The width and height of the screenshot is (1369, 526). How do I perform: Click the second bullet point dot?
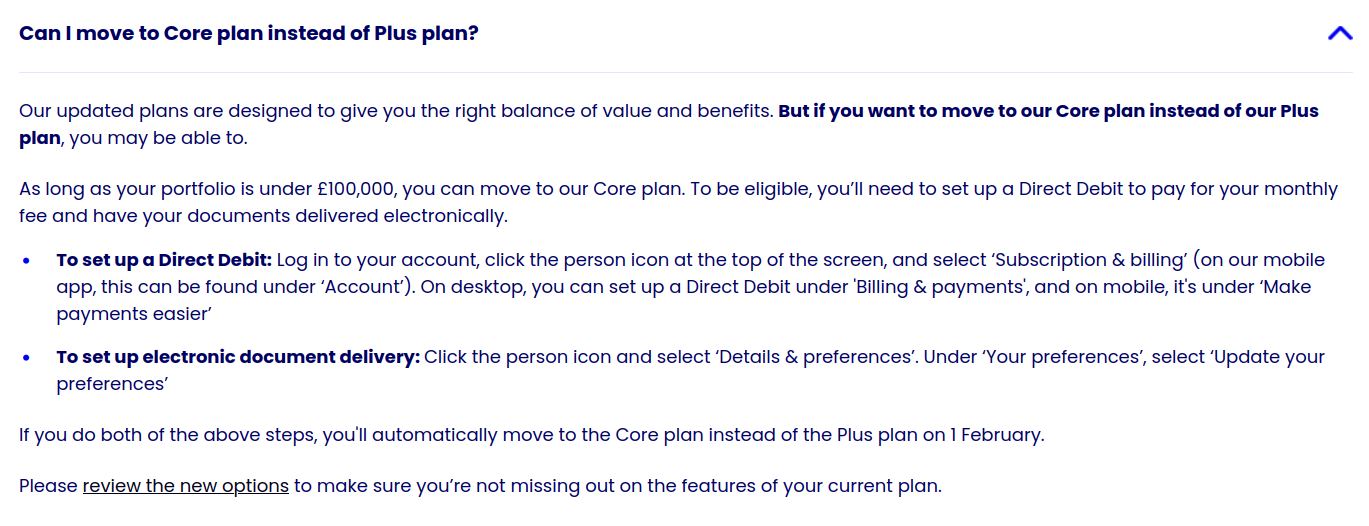point(29,358)
